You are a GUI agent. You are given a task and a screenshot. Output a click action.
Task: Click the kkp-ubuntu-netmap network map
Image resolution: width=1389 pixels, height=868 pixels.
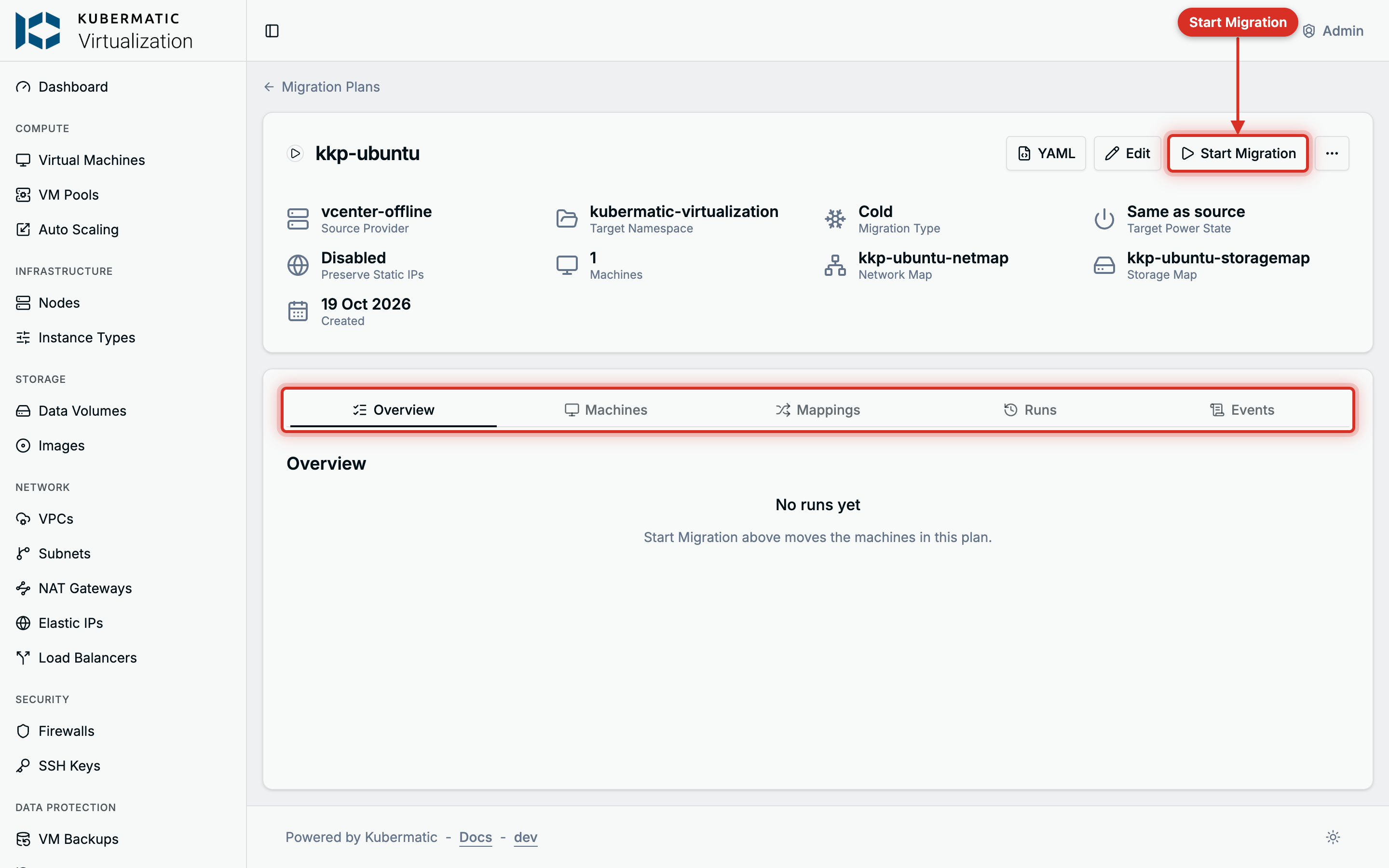933,258
